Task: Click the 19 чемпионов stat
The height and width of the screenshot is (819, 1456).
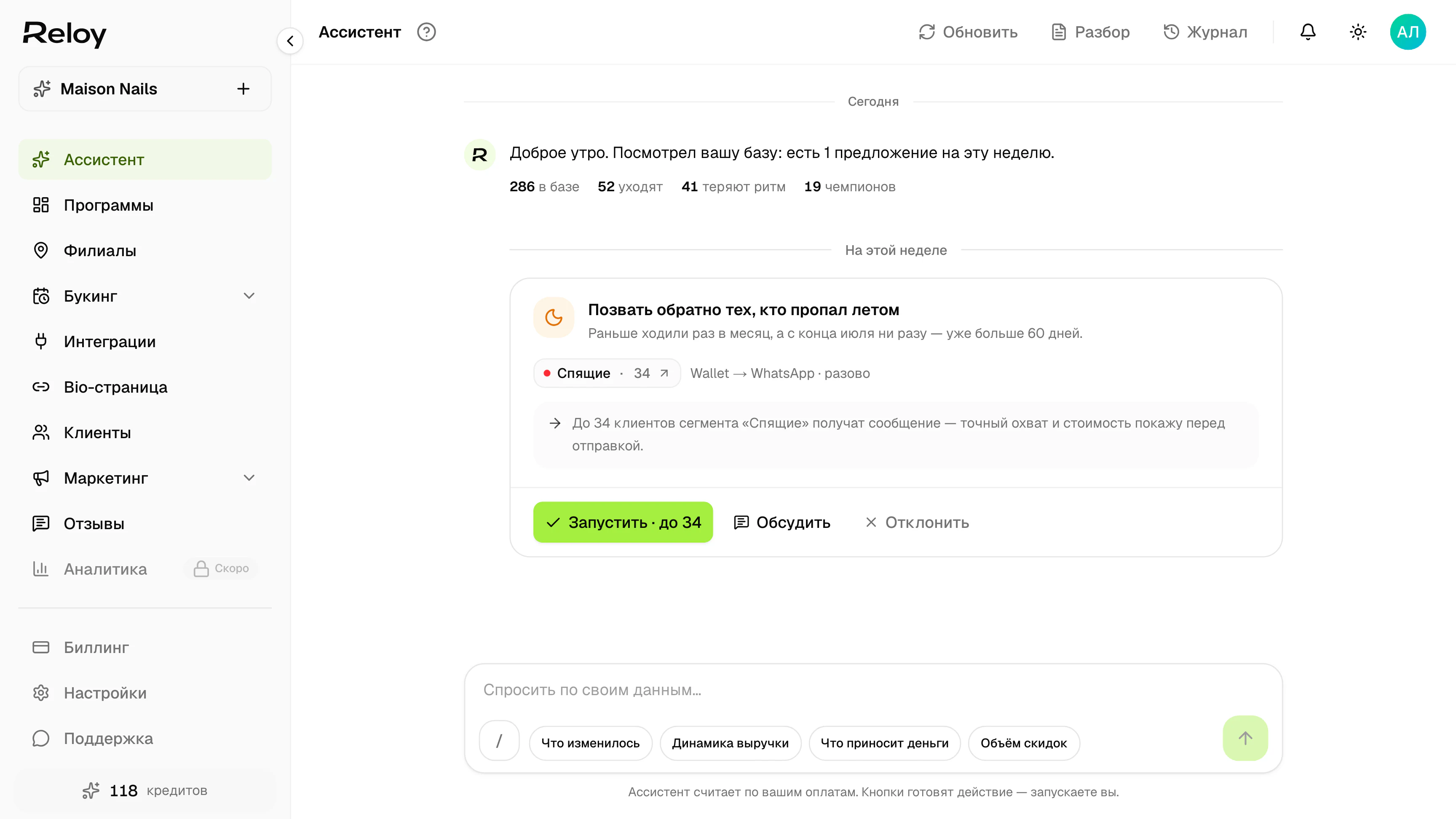Action: 849,187
